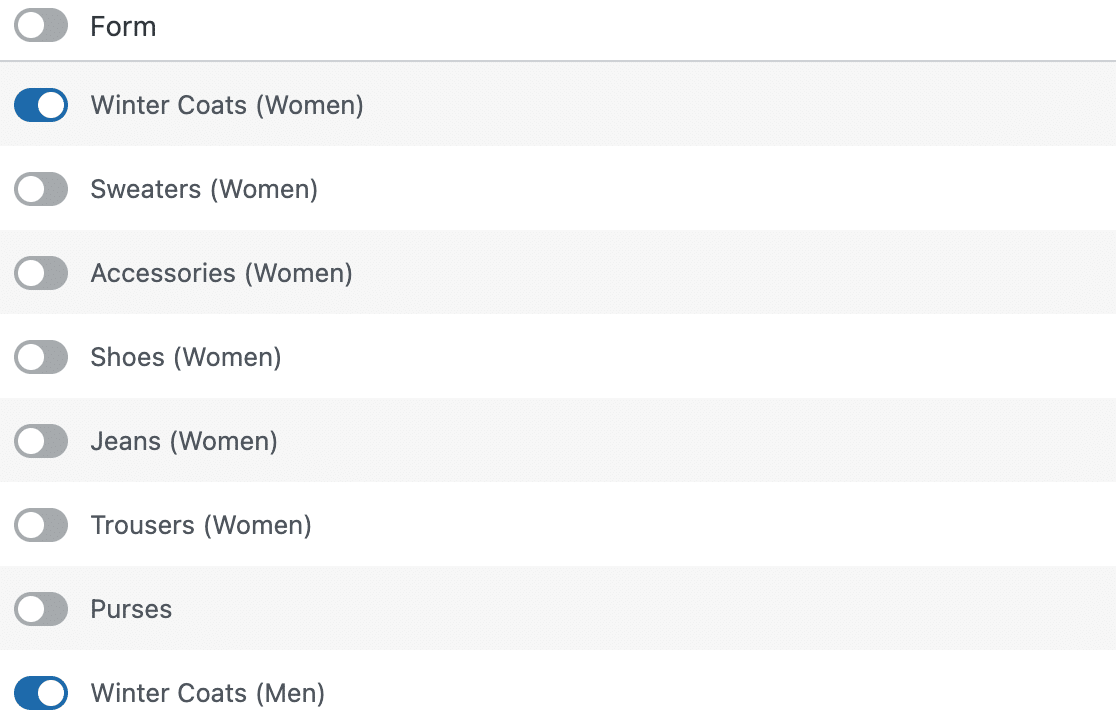1116x723 pixels.
Task: Turn on the Accessories (Women) switch
Action: point(41,273)
